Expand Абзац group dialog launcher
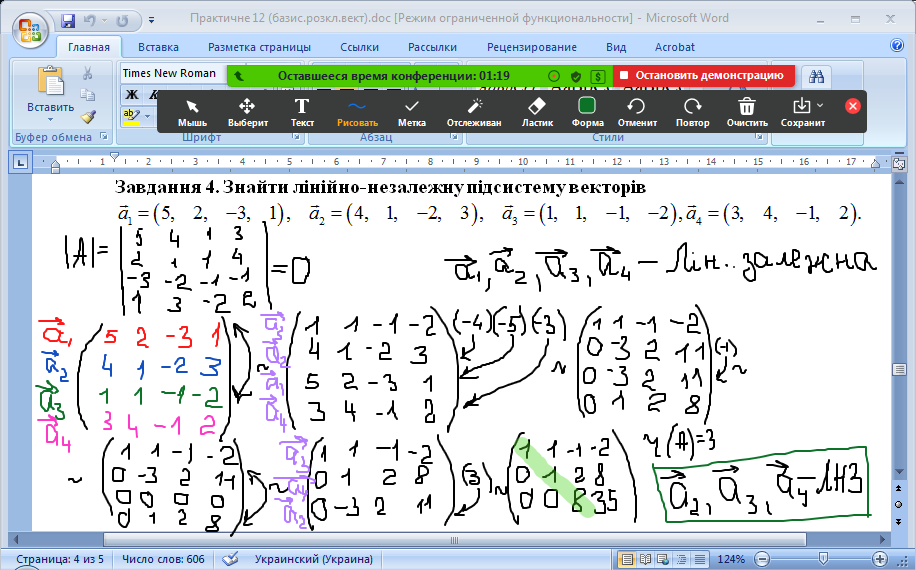 (454, 137)
